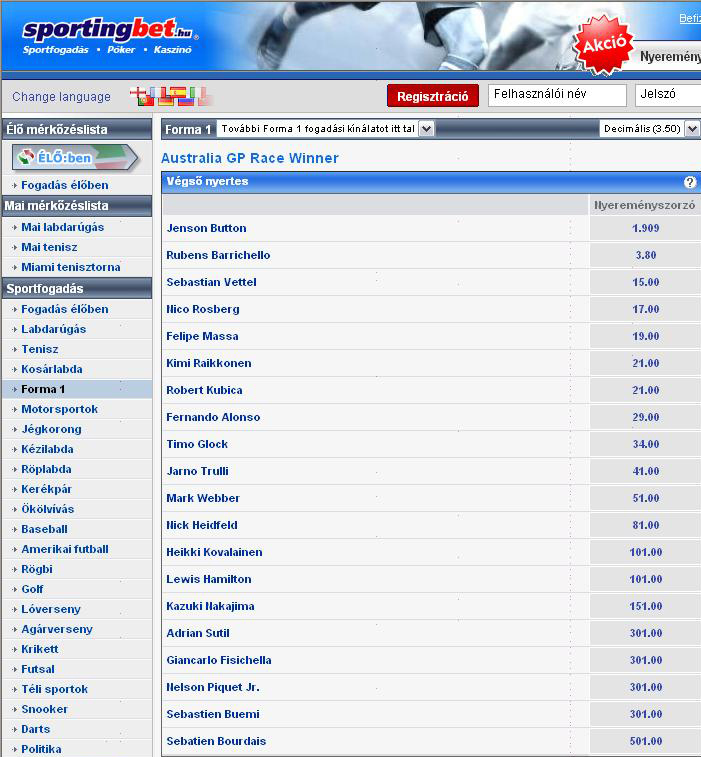Open the Futsal category
701x757 pixels.
click(x=38, y=669)
